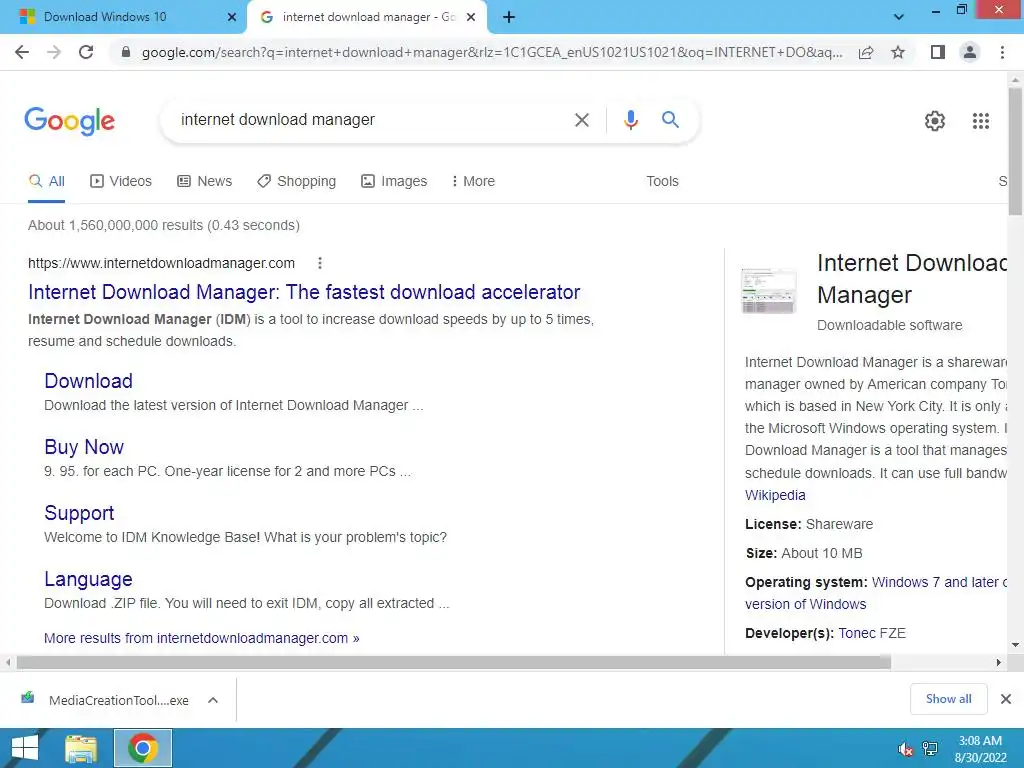The width and height of the screenshot is (1024, 768).
Task: Open the Support sitelink
Action: click(79, 513)
